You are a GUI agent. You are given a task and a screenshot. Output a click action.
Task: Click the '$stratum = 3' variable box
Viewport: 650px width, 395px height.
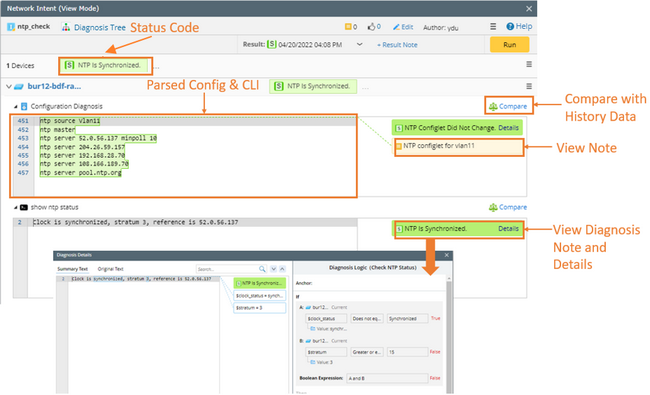coord(260,308)
